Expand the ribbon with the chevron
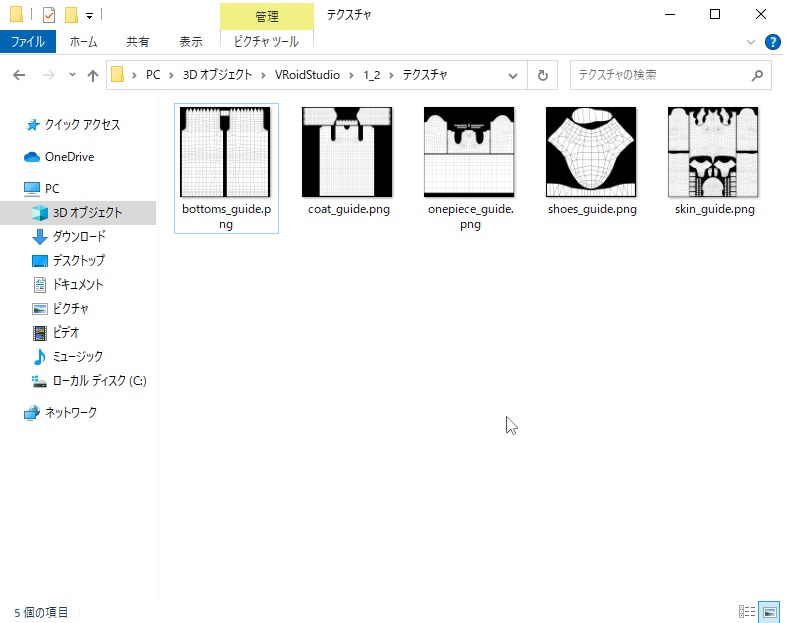This screenshot has width=785, height=623. [750, 42]
